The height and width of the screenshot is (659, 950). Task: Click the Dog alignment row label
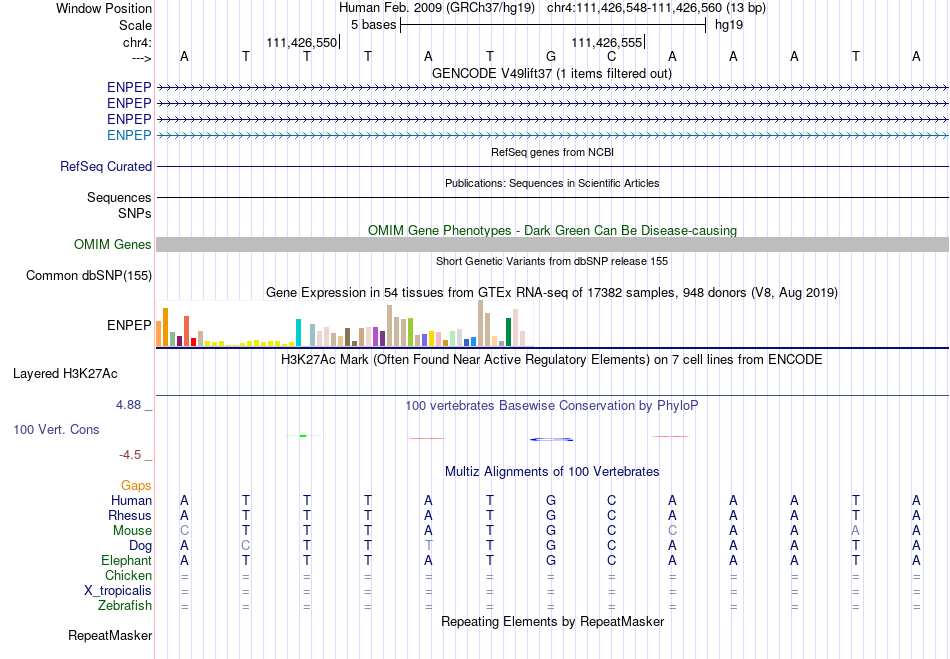click(140, 546)
